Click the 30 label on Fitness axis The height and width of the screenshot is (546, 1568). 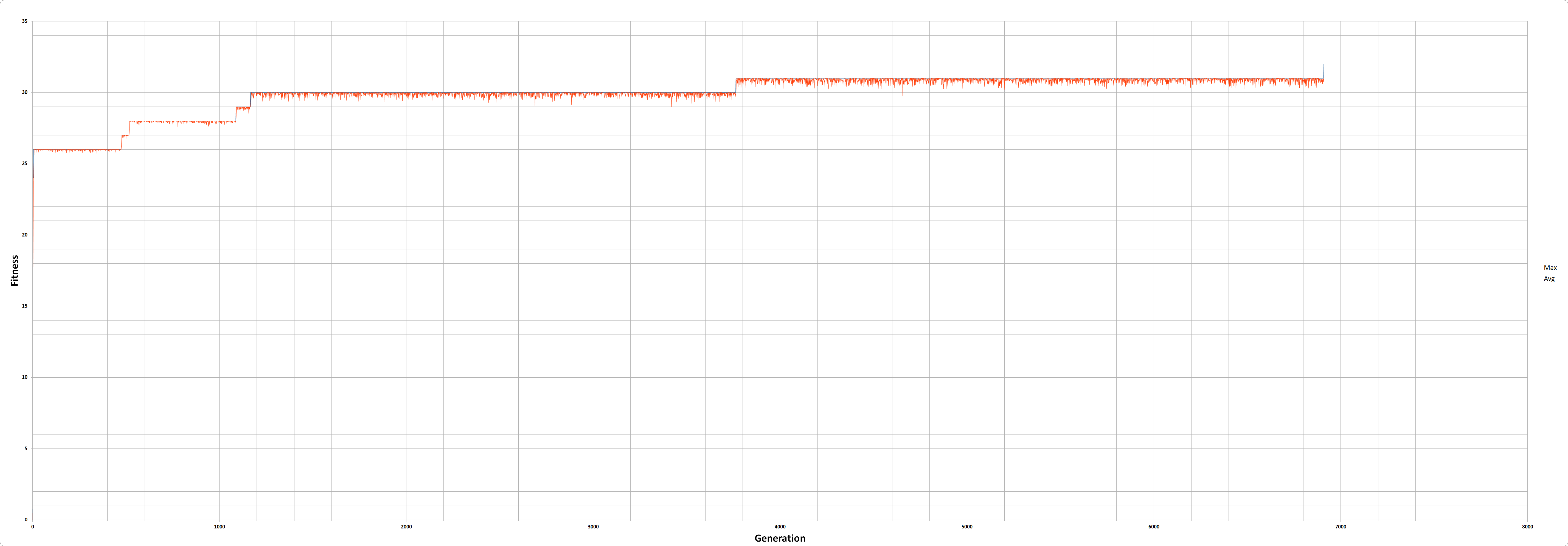click(x=25, y=93)
